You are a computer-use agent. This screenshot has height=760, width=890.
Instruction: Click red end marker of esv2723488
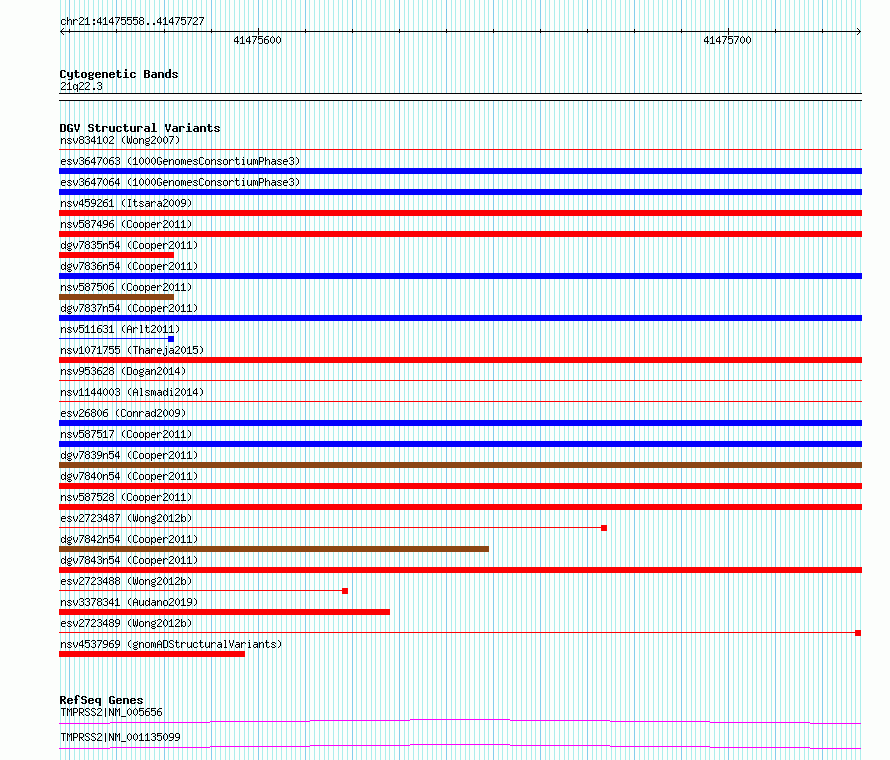tap(345, 591)
